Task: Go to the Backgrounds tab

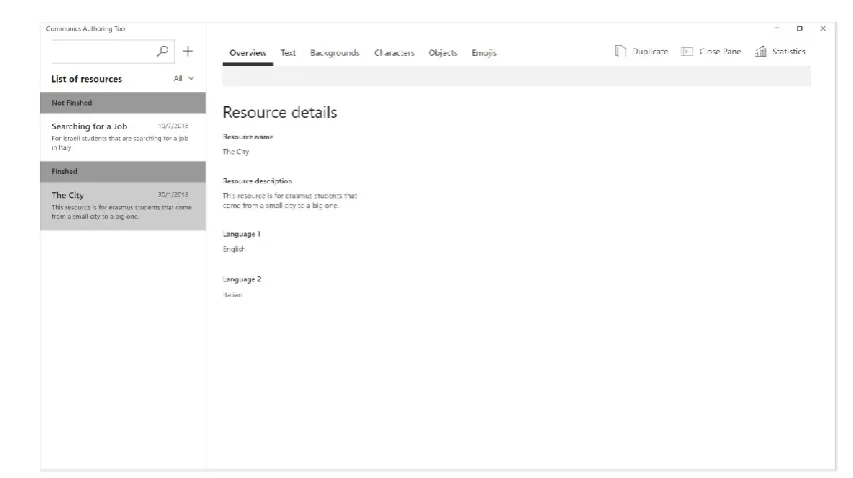Action: [x=335, y=53]
